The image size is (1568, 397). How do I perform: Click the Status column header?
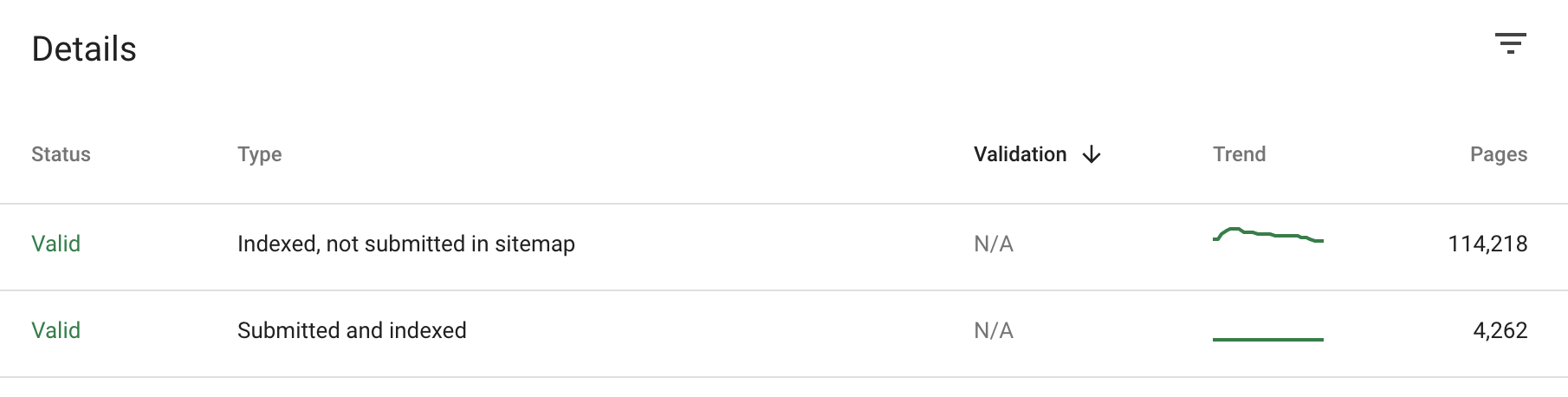(x=61, y=155)
